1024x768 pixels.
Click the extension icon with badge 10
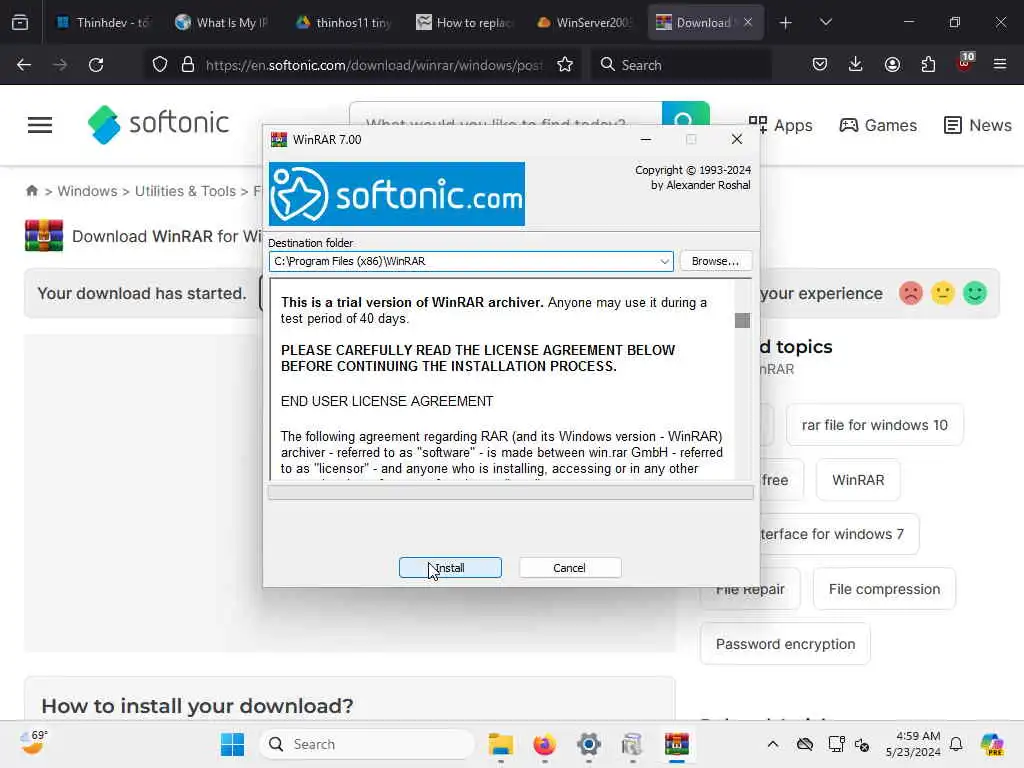point(965,63)
